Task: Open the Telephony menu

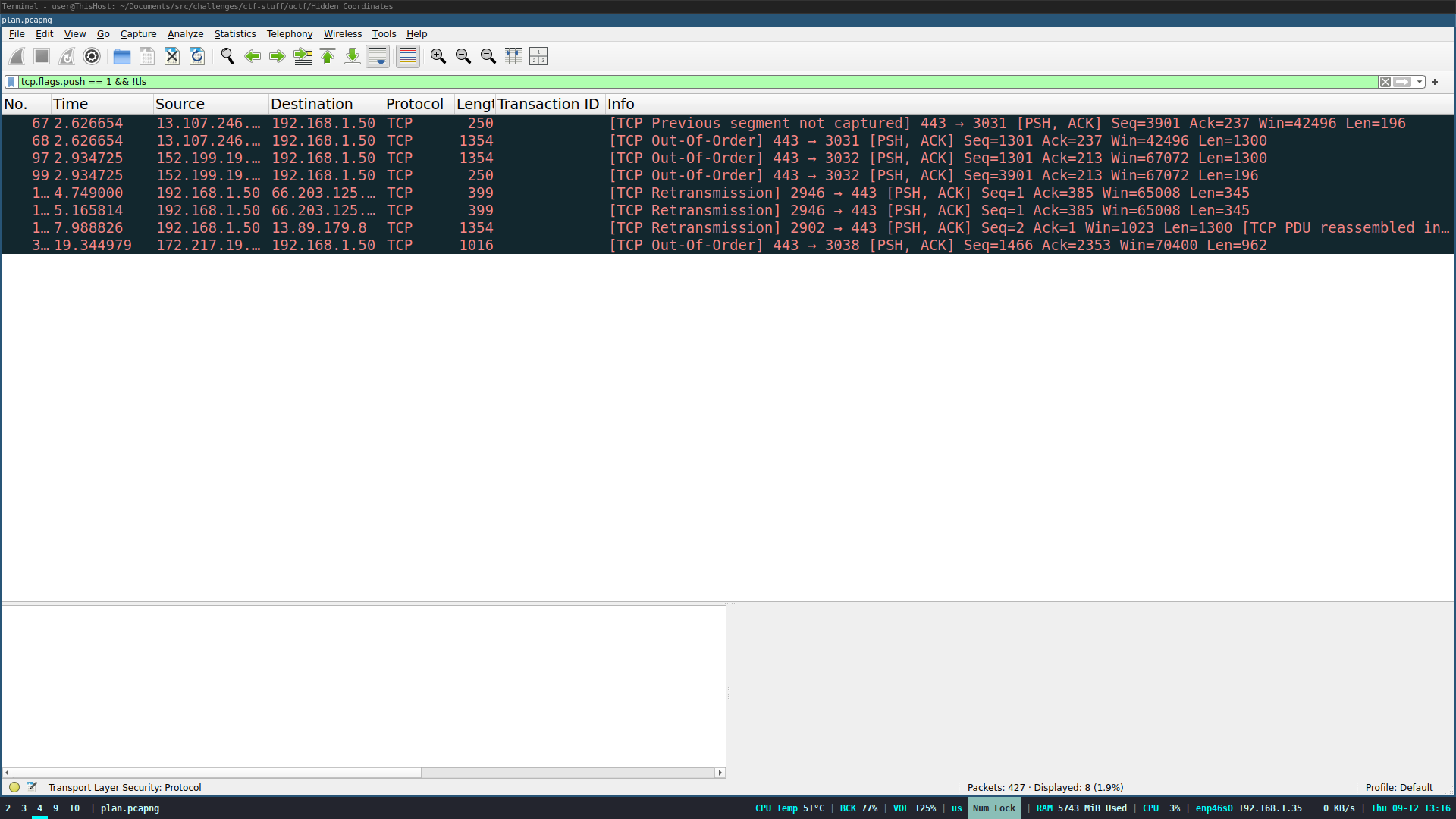Action: click(290, 34)
